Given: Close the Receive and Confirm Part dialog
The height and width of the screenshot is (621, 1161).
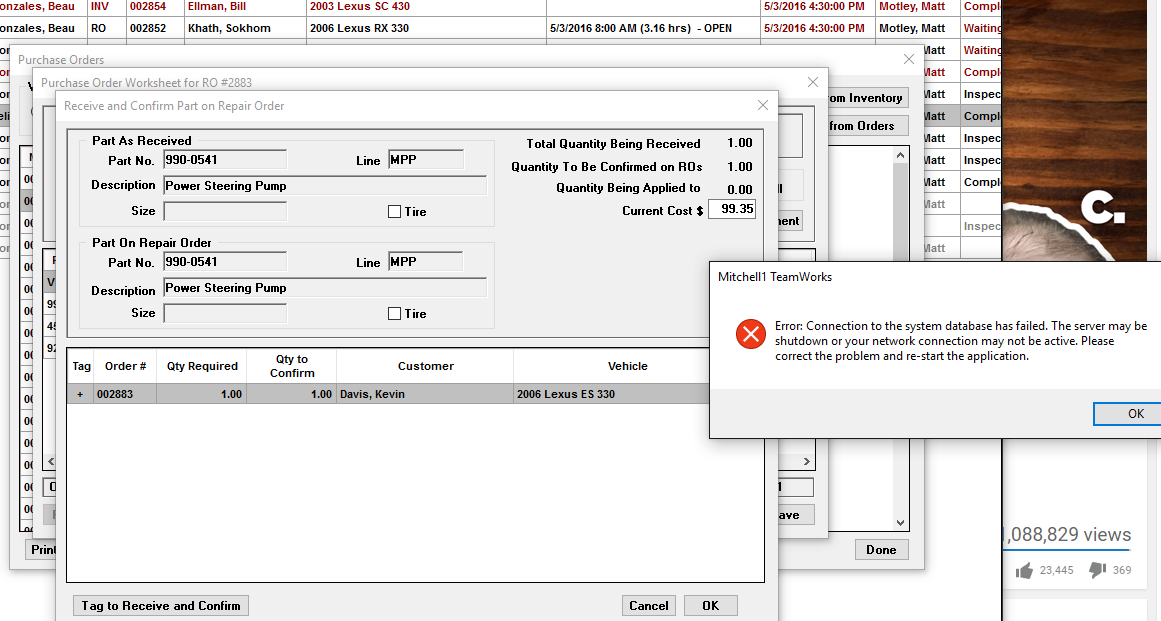Looking at the screenshot, I should coord(763,106).
